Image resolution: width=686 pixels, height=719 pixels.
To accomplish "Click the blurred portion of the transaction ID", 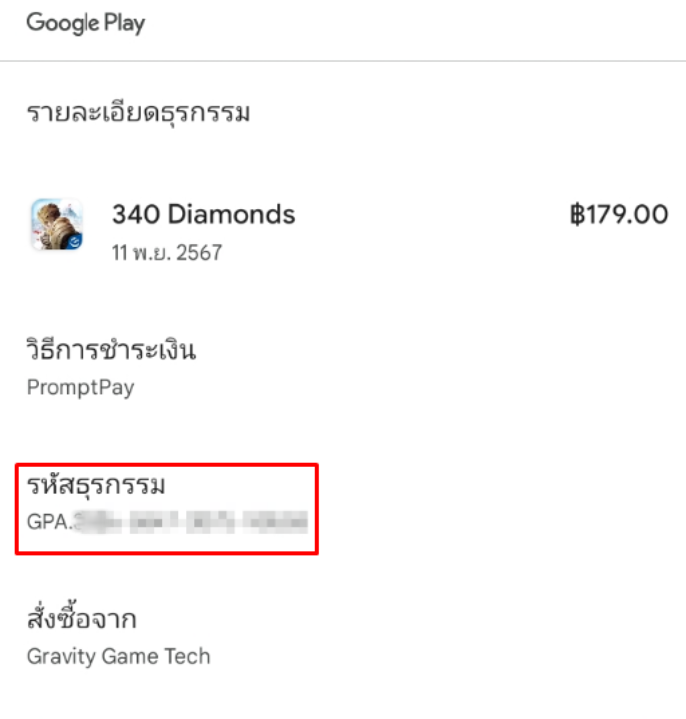I will click(x=191, y=522).
